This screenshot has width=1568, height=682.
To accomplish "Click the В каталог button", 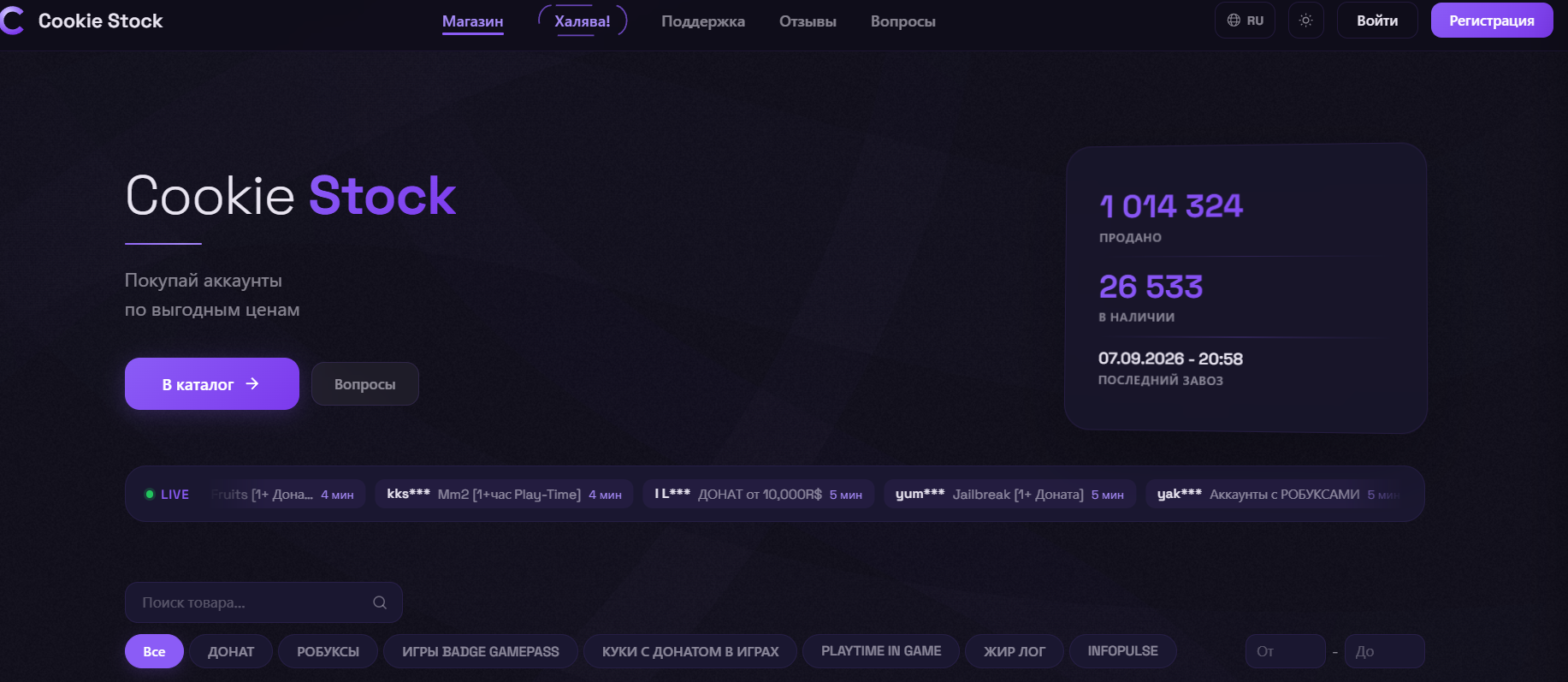I will pyautogui.click(x=212, y=384).
